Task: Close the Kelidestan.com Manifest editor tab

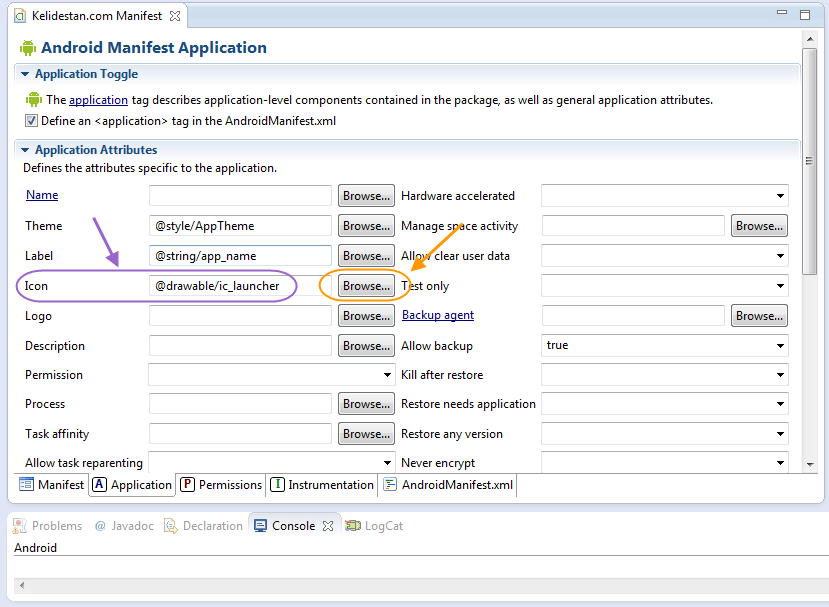Action: 175,16
